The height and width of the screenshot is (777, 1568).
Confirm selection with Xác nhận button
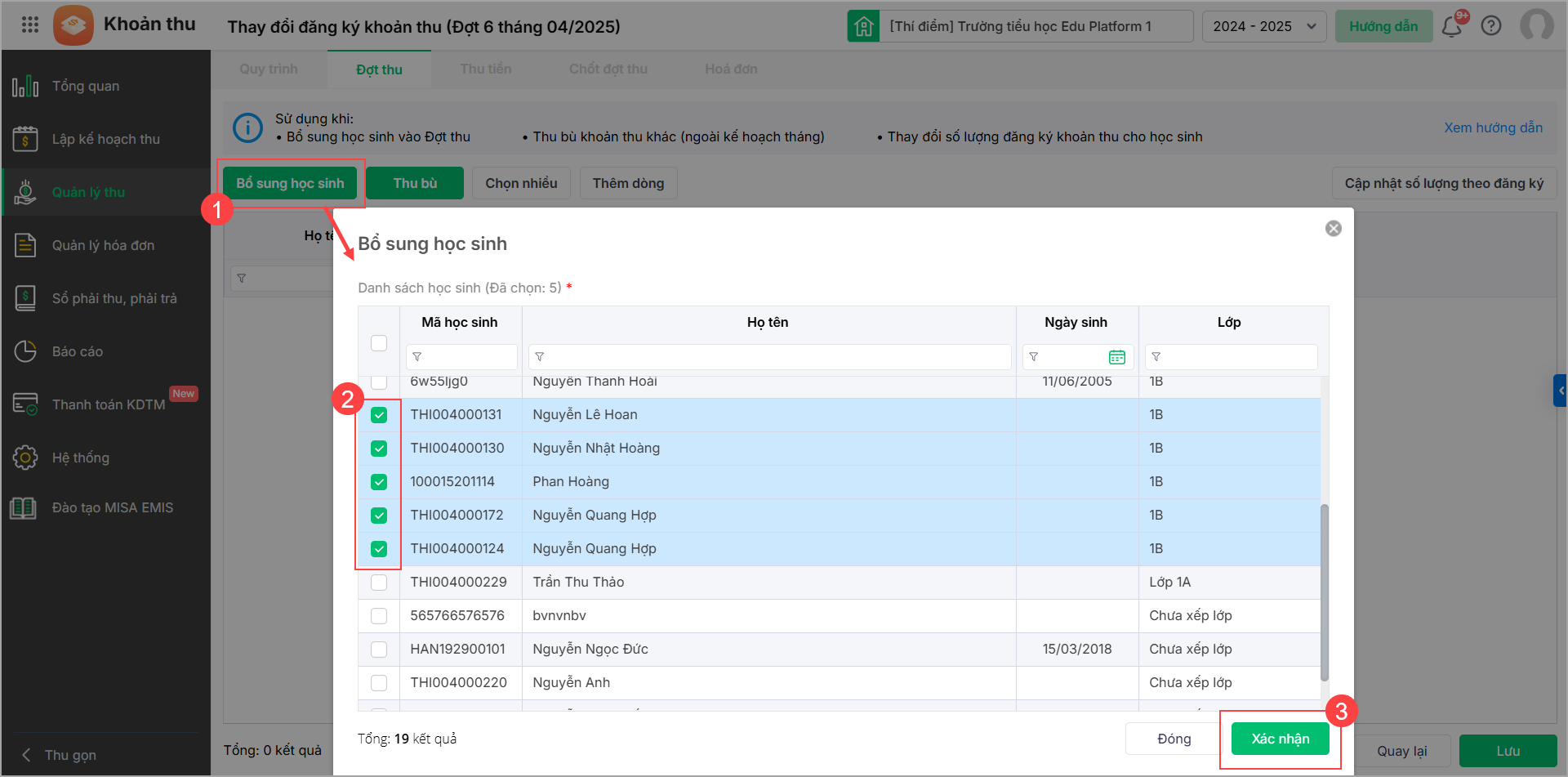[x=1280, y=739]
